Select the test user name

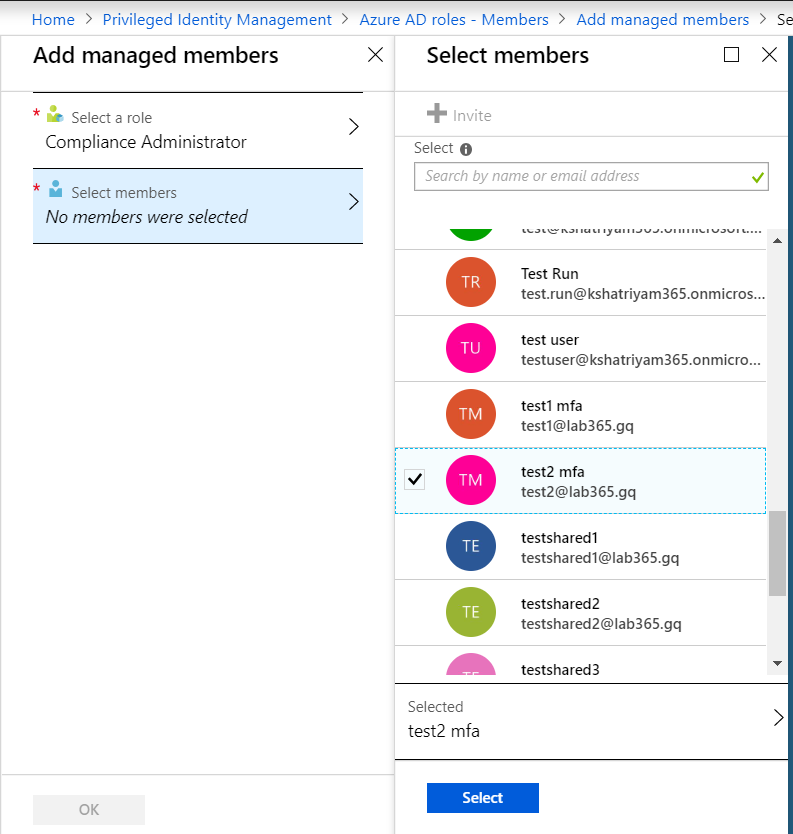coord(549,340)
